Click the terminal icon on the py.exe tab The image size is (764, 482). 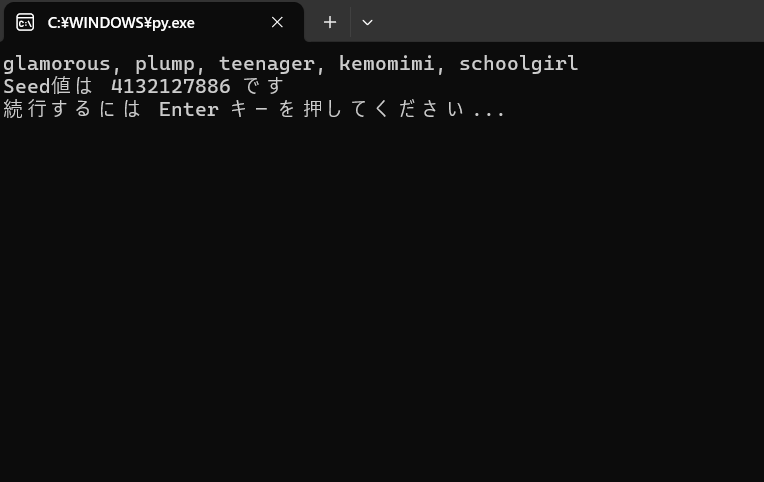pos(25,22)
